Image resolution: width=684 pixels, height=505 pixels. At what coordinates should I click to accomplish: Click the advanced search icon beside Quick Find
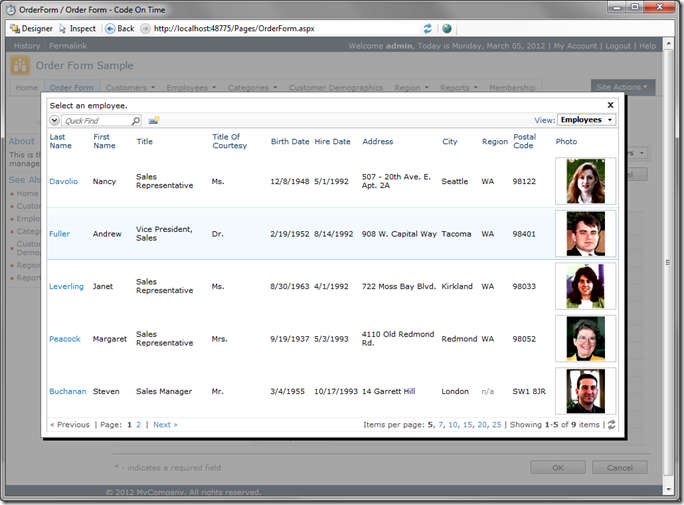pos(154,120)
